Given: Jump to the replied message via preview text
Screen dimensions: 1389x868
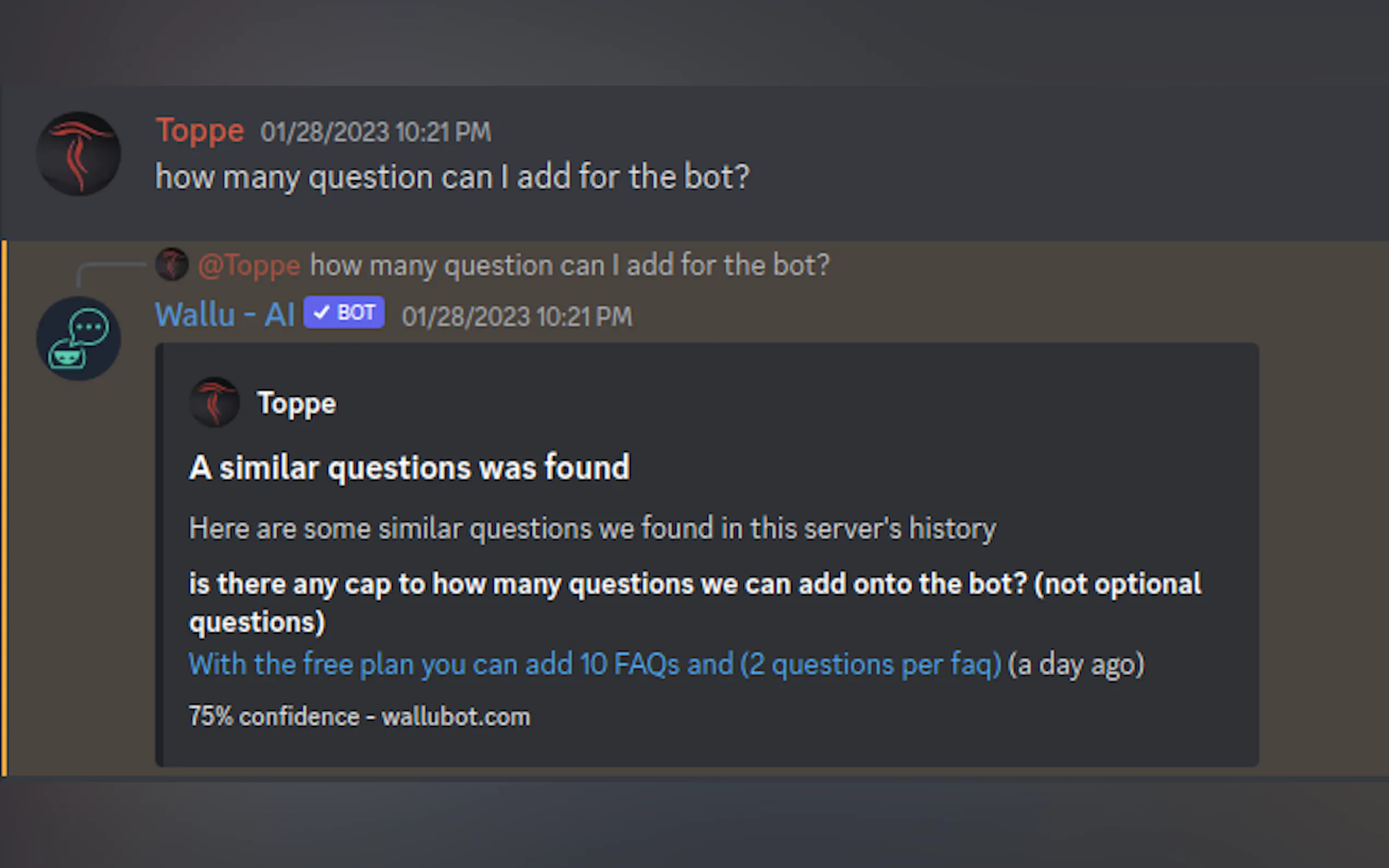Looking at the screenshot, I should [x=570, y=266].
